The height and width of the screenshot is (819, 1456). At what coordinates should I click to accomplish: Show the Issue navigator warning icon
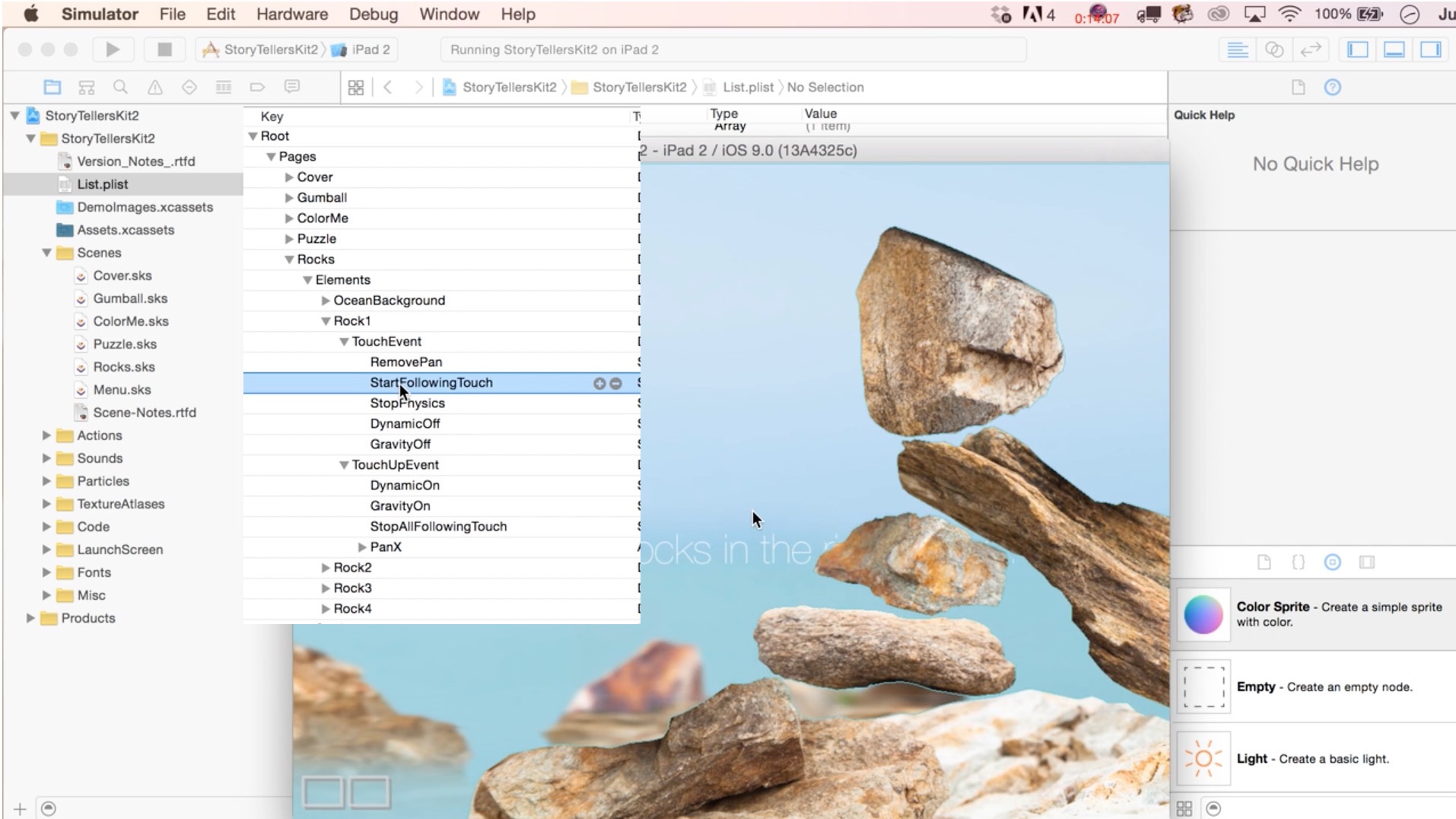(154, 88)
